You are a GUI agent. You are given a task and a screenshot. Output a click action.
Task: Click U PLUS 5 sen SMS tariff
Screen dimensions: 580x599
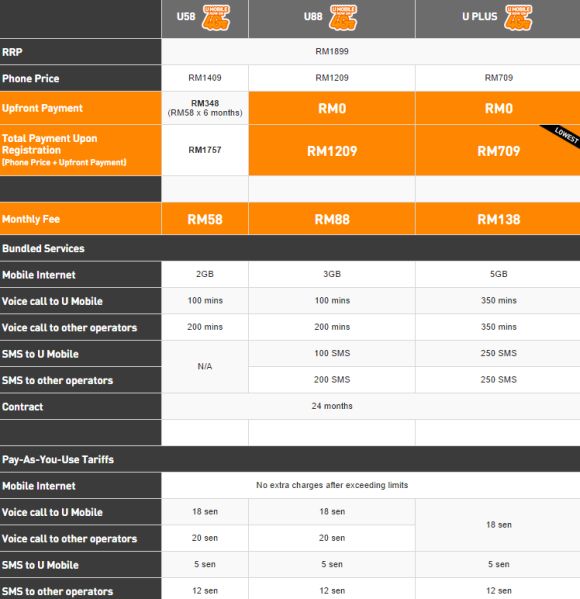click(499, 564)
